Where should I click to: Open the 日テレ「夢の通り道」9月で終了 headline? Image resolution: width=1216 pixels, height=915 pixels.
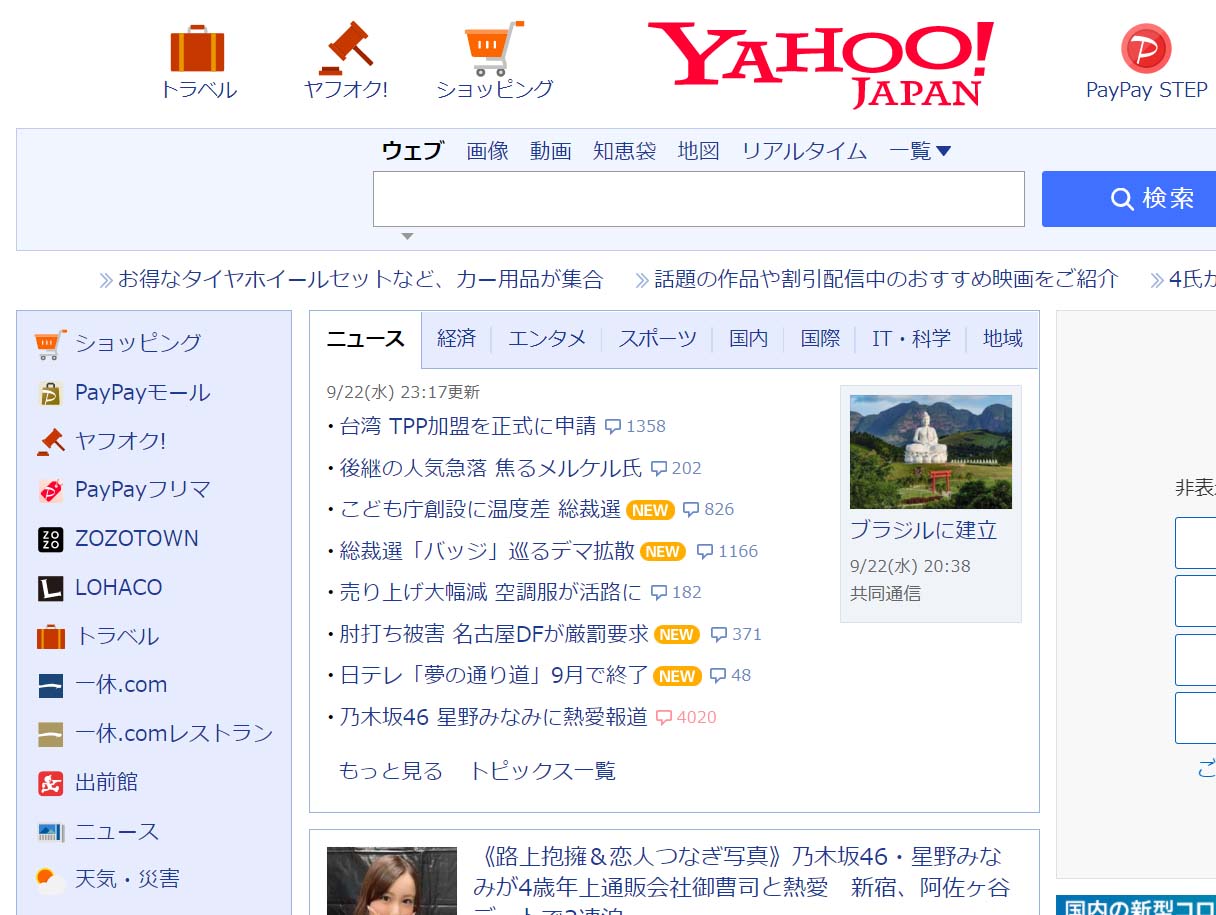494,675
